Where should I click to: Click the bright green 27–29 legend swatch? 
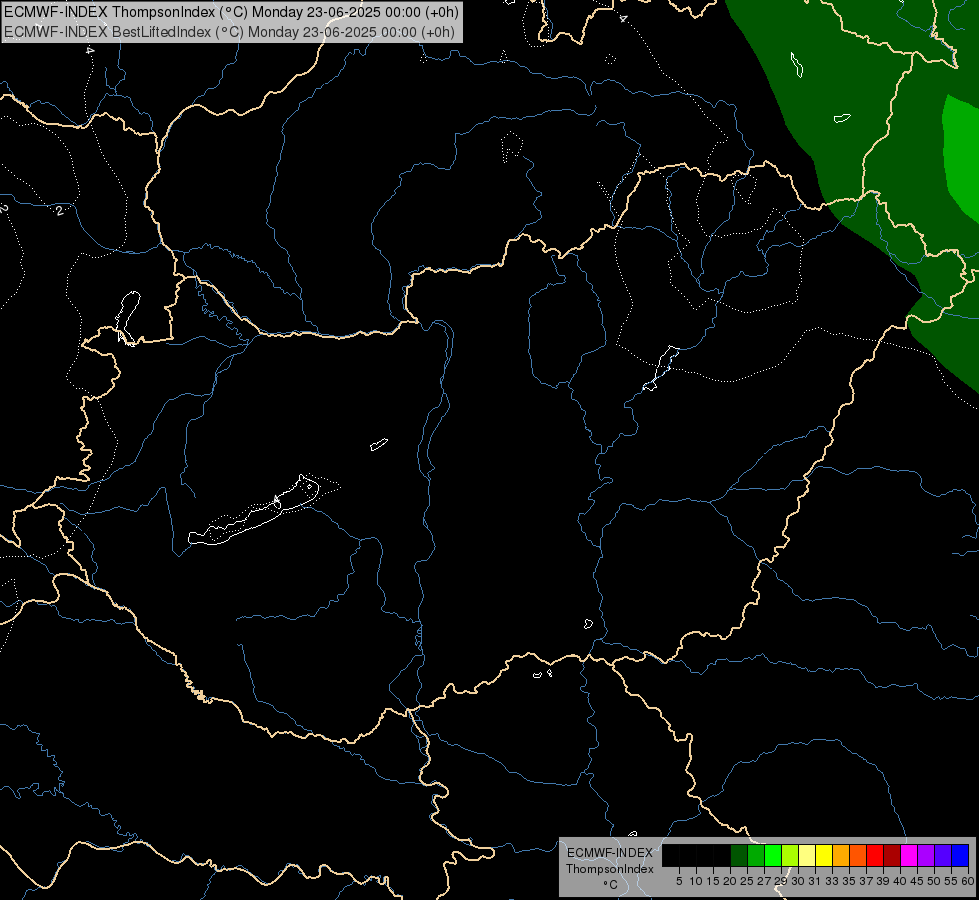tap(773, 855)
